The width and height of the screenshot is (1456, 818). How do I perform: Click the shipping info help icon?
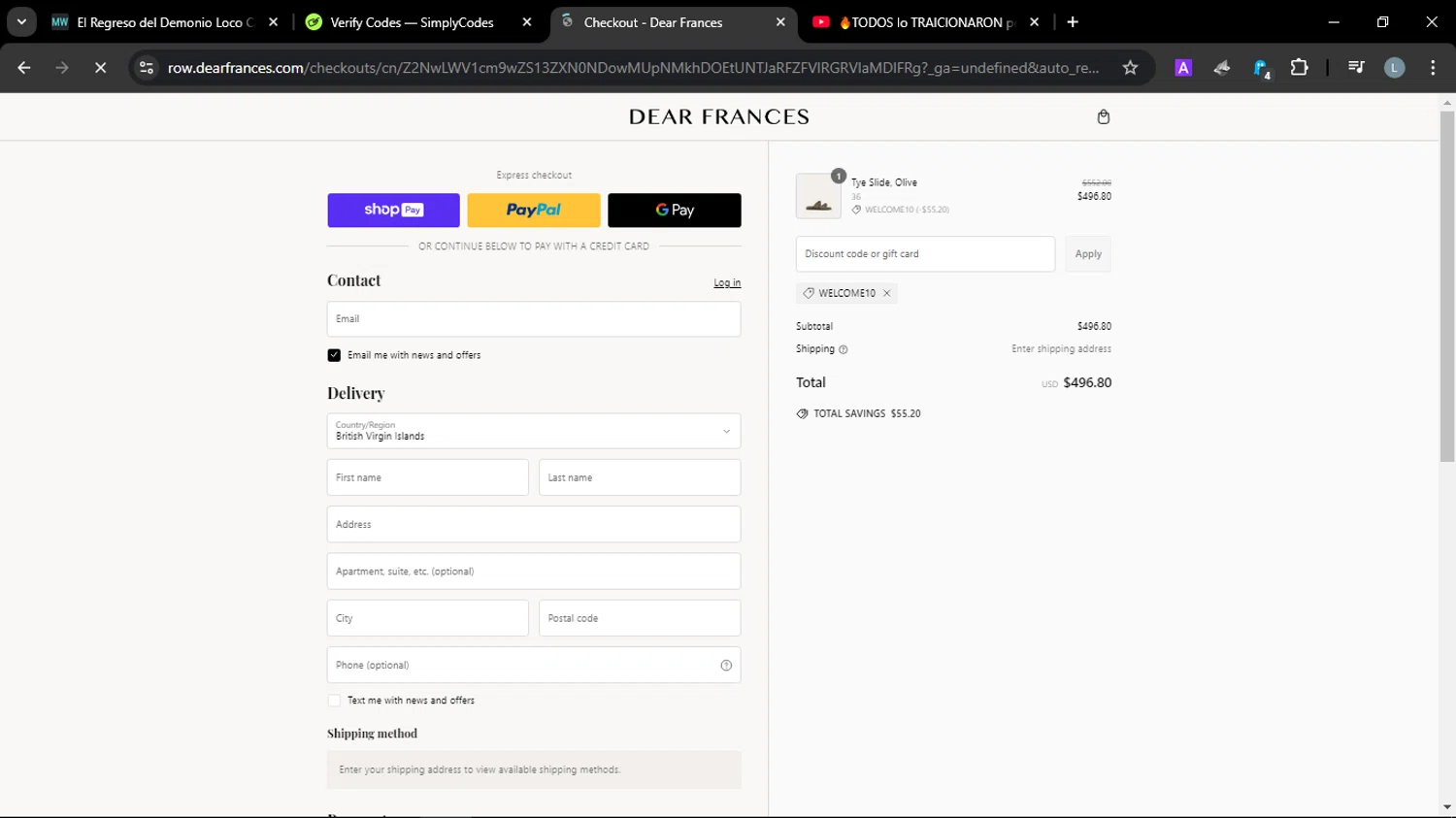click(x=843, y=349)
